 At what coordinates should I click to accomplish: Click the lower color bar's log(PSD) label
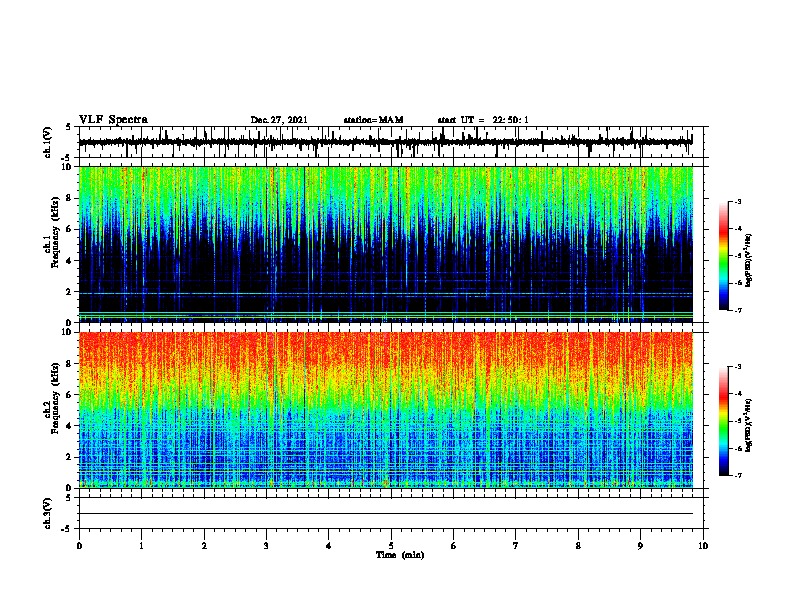pyautogui.click(x=748, y=425)
